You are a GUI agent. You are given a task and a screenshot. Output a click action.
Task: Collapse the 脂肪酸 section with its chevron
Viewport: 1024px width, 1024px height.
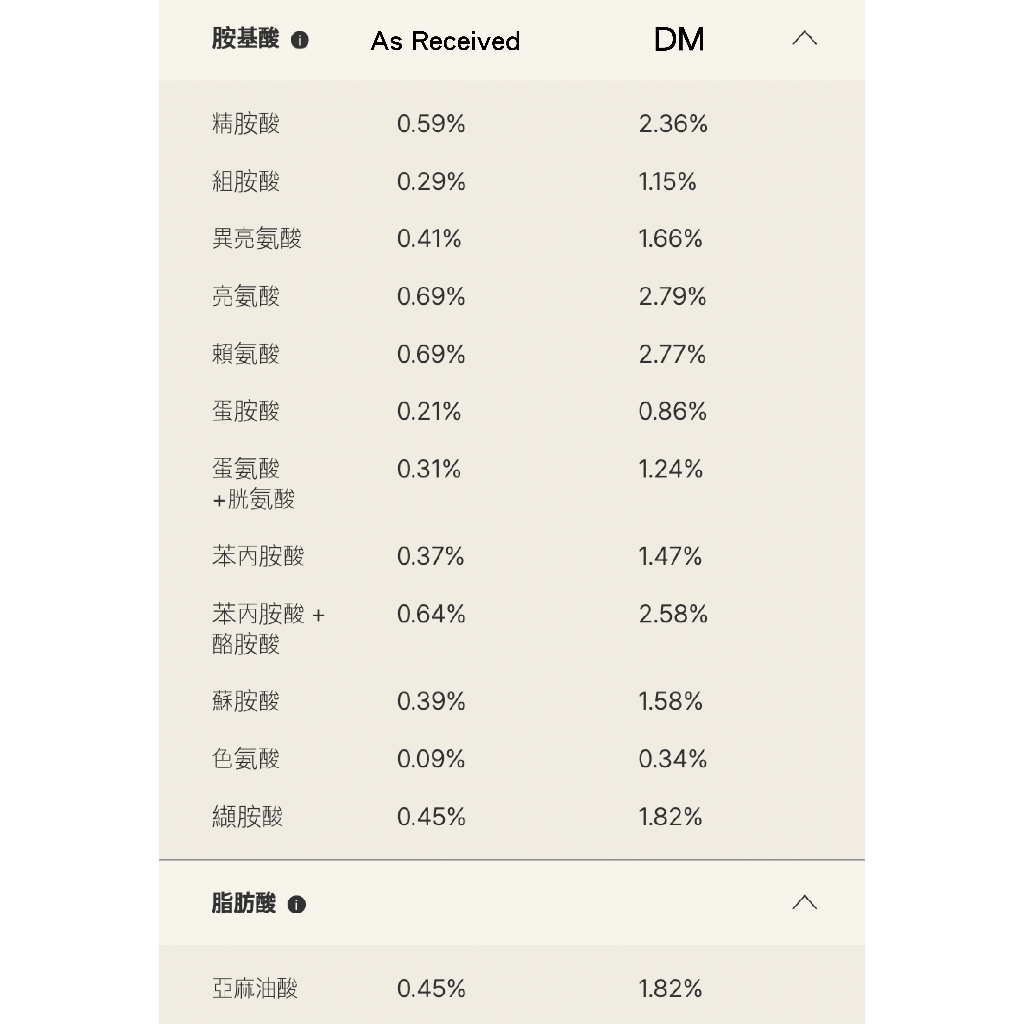804,903
